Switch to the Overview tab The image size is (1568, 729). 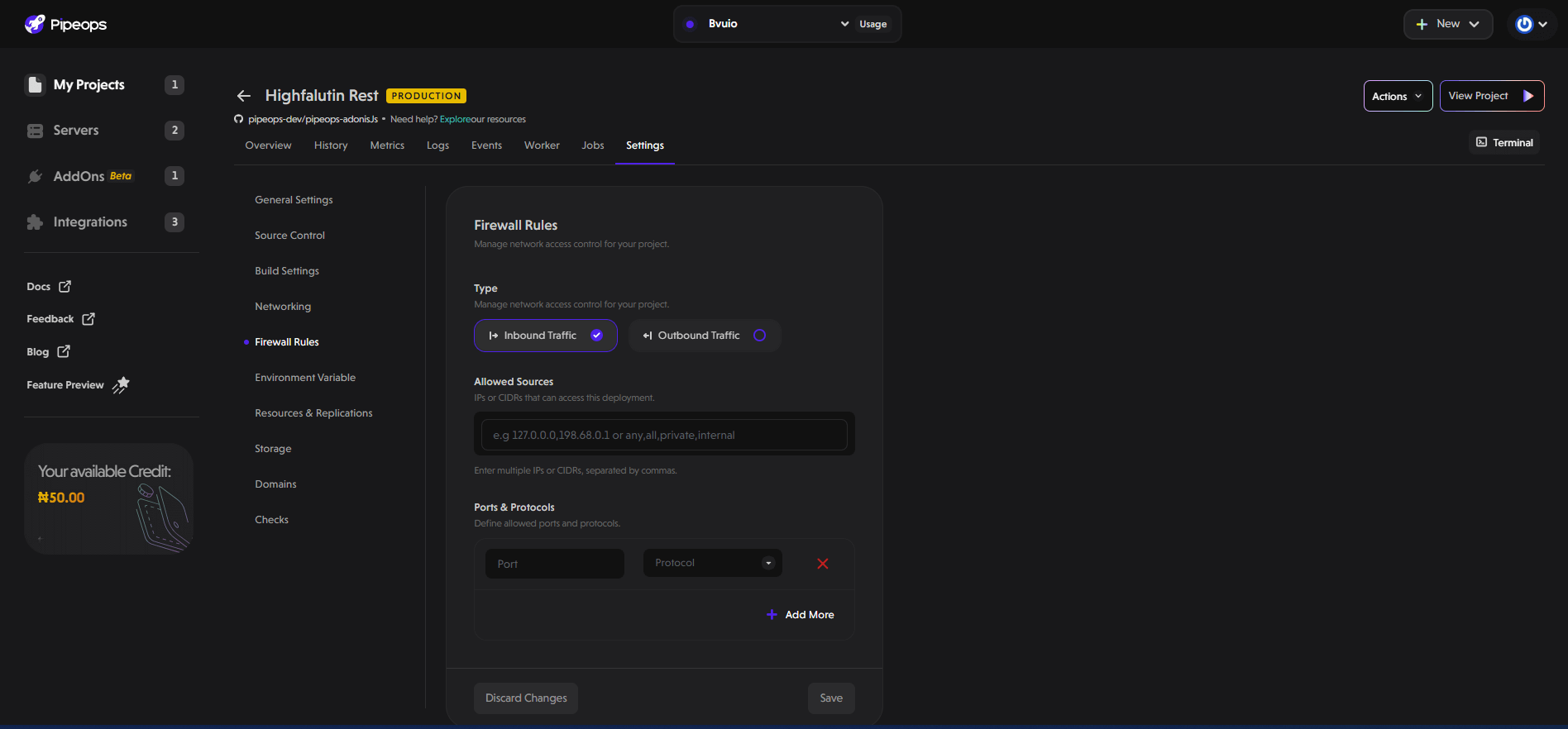click(x=268, y=145)
